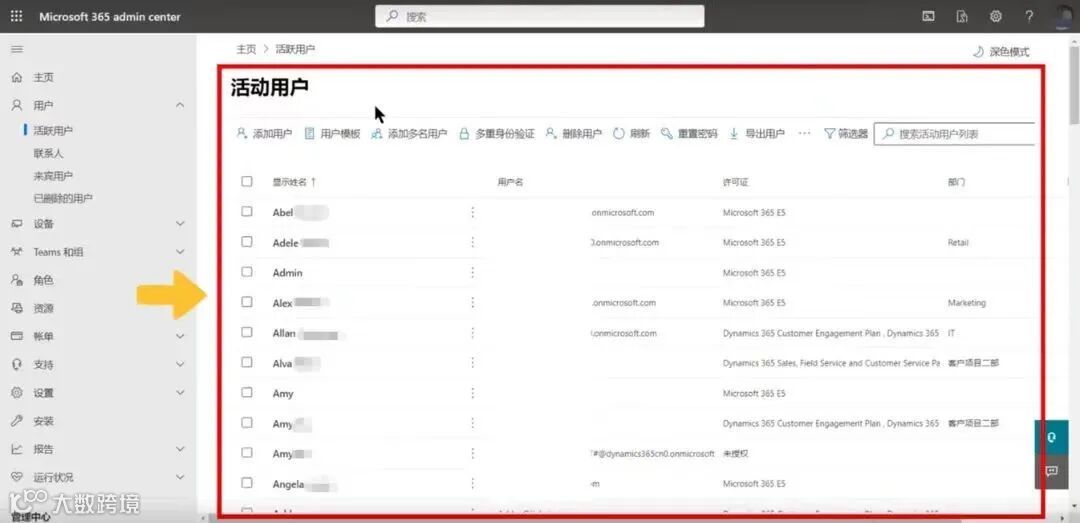Expand the 报告 navigation section
This screenshot has width=1080, height=523.
click(x=180, y=449)
